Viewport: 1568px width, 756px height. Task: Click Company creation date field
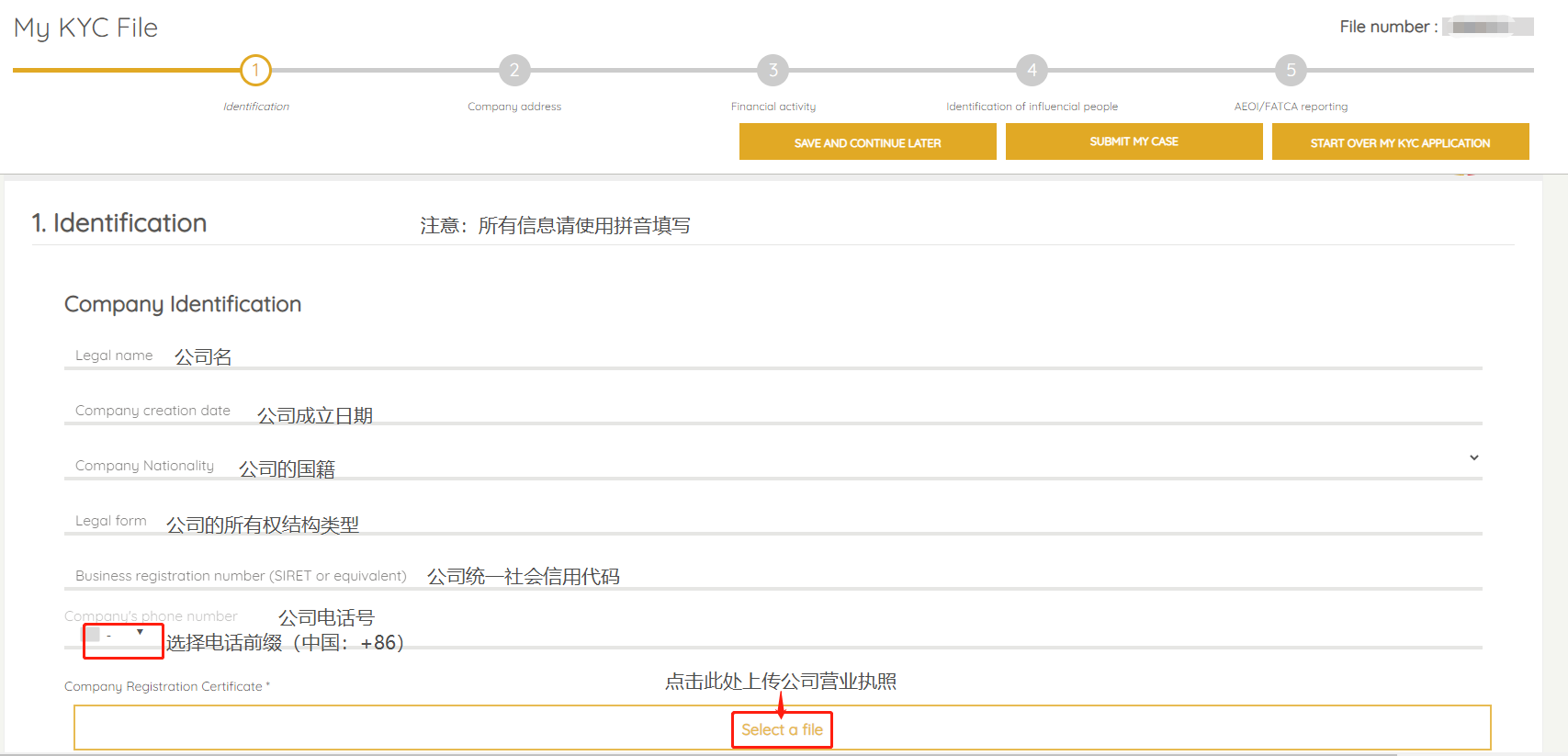827,411
